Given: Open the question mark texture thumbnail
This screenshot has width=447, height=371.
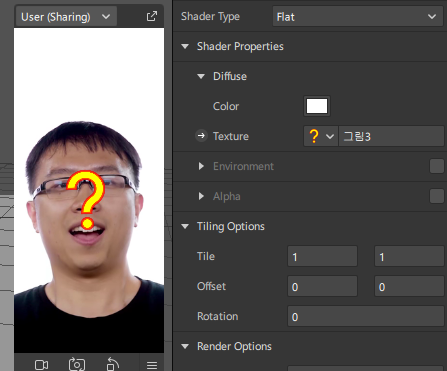Looking at the screenshot, I should (314, 136).
